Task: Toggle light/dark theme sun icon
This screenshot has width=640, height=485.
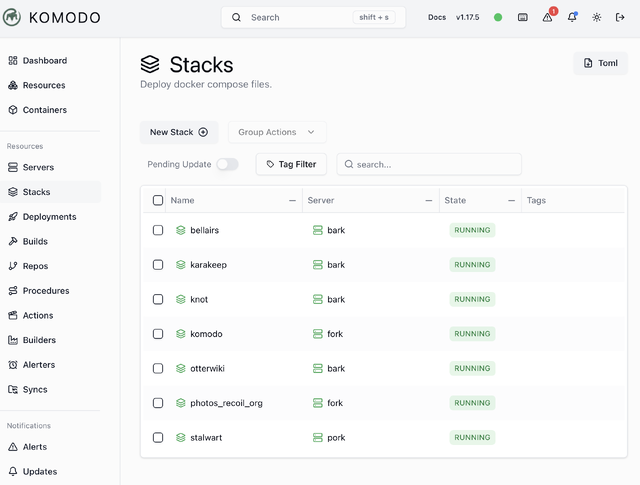Action: pyautogui.click(x=597, y=17)
